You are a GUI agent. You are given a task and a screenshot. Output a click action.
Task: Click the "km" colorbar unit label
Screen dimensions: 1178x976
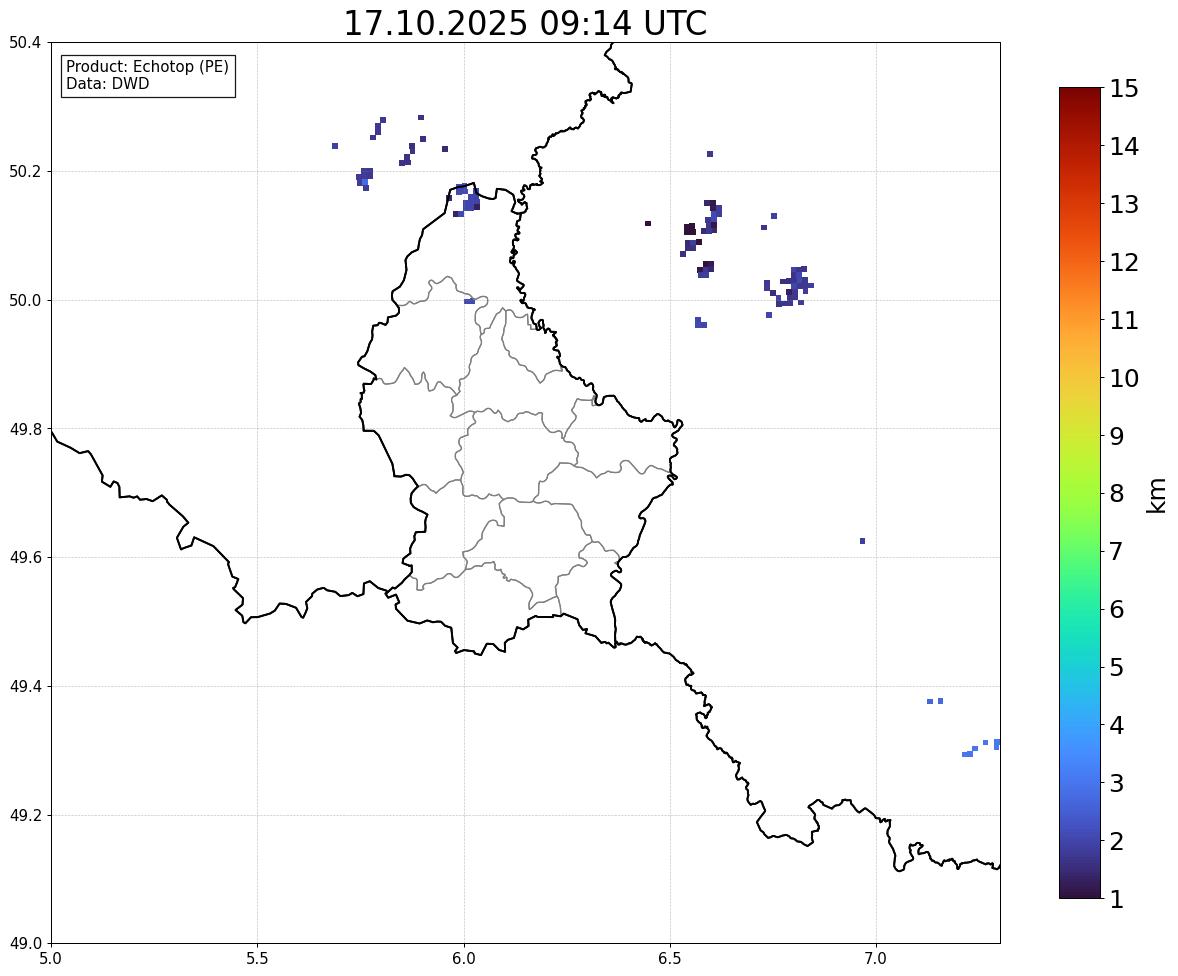(1157, 495)
